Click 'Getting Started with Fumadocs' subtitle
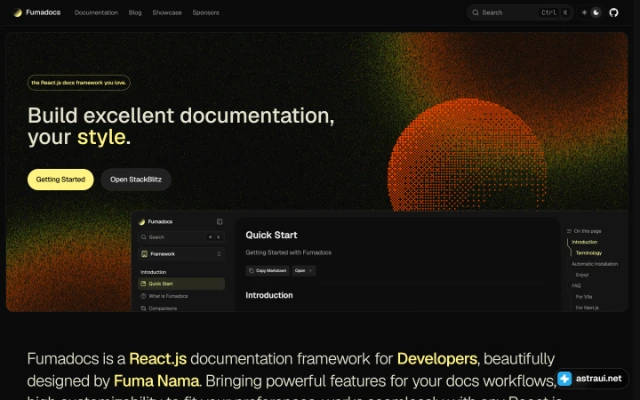 point(289,253)
